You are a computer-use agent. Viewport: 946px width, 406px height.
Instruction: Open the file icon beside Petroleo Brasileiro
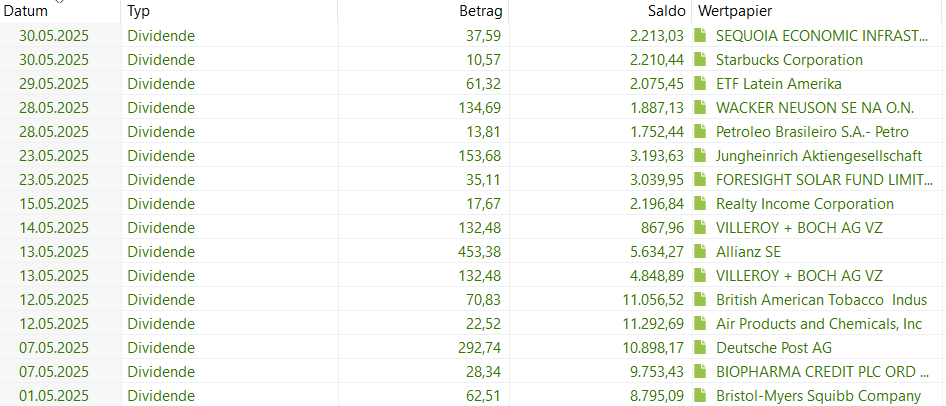701,132
